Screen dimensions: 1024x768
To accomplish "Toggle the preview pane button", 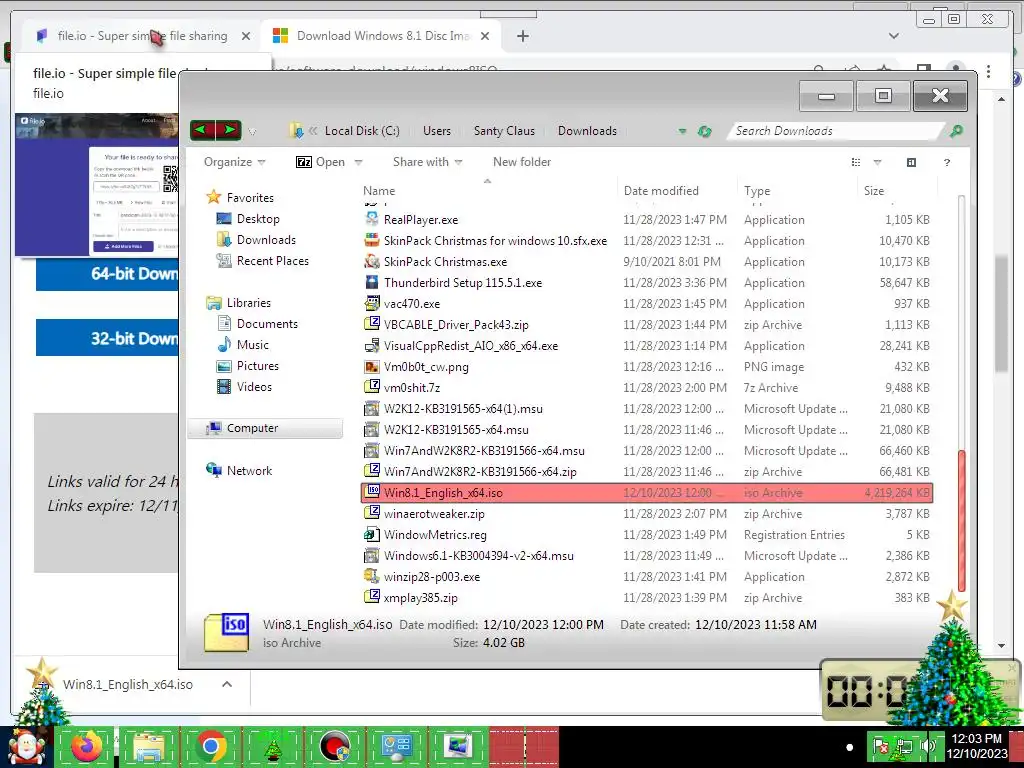I will (x=912, y=162).
